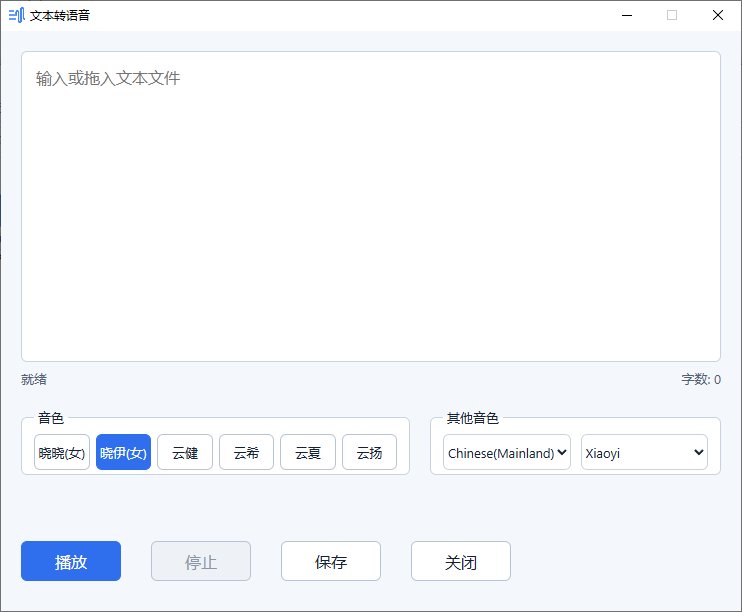Click the maximize window icon
Screen dimensions: 742x612
tap(672, 15)
